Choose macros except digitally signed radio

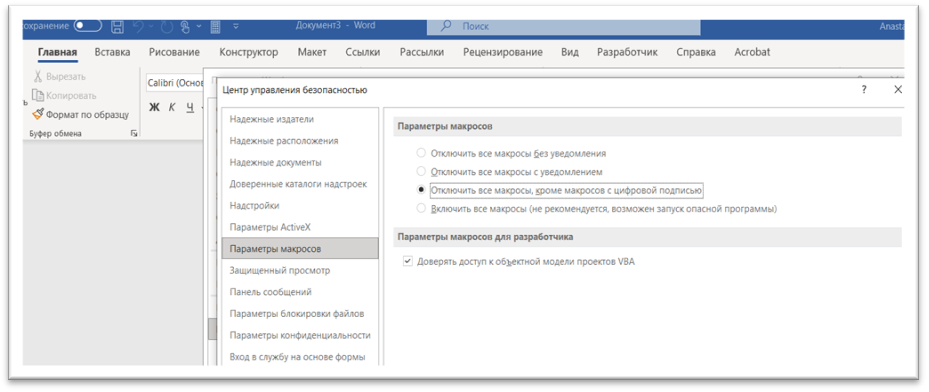pyautogui.click(x=421, y=190)
